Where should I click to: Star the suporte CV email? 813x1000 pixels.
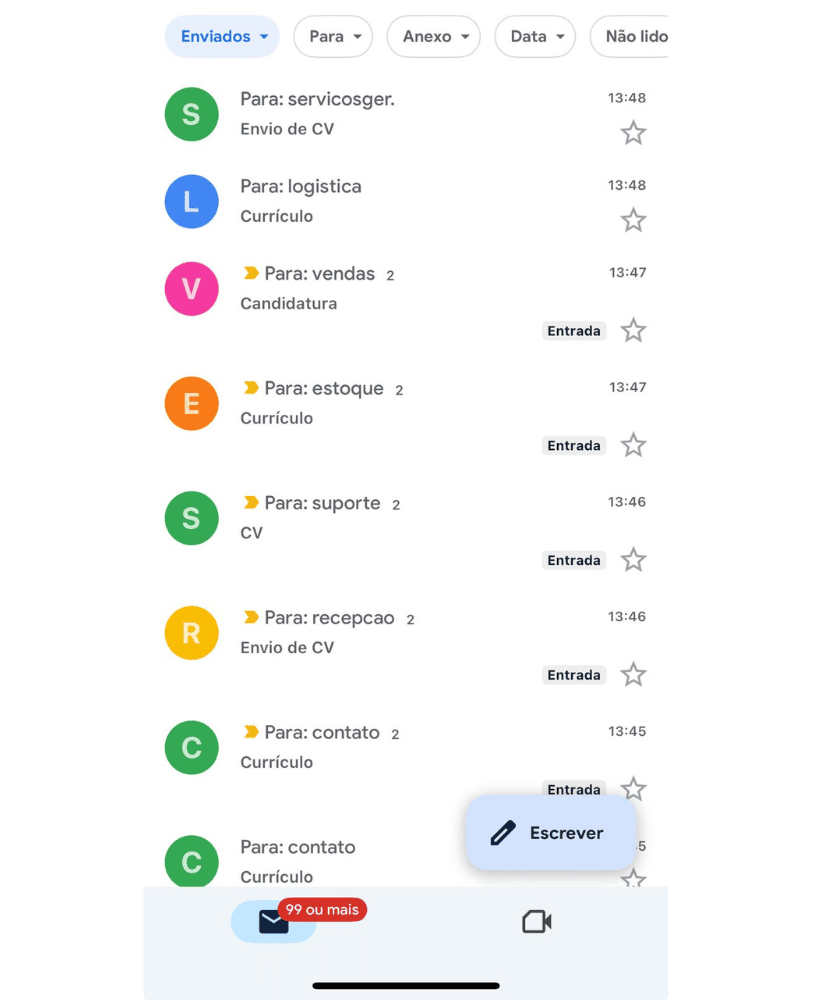click(633, 560)
